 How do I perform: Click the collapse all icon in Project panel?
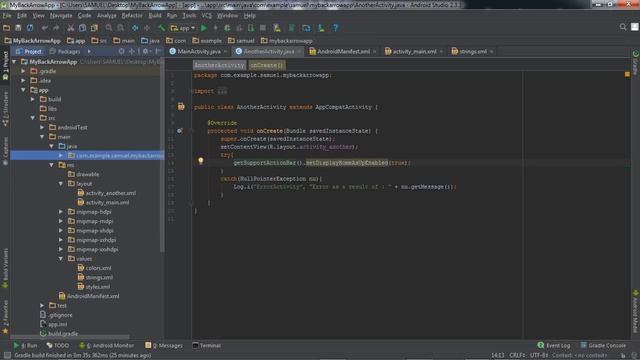(131, 51)
